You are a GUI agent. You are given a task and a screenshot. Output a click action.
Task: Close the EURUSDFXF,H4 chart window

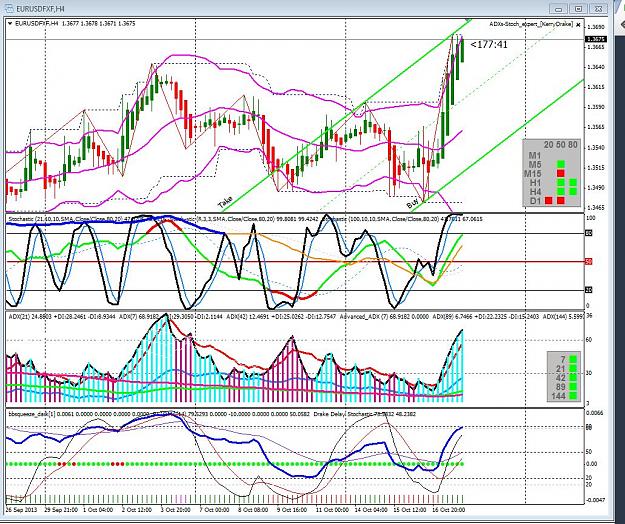click(x=598, y=9)
